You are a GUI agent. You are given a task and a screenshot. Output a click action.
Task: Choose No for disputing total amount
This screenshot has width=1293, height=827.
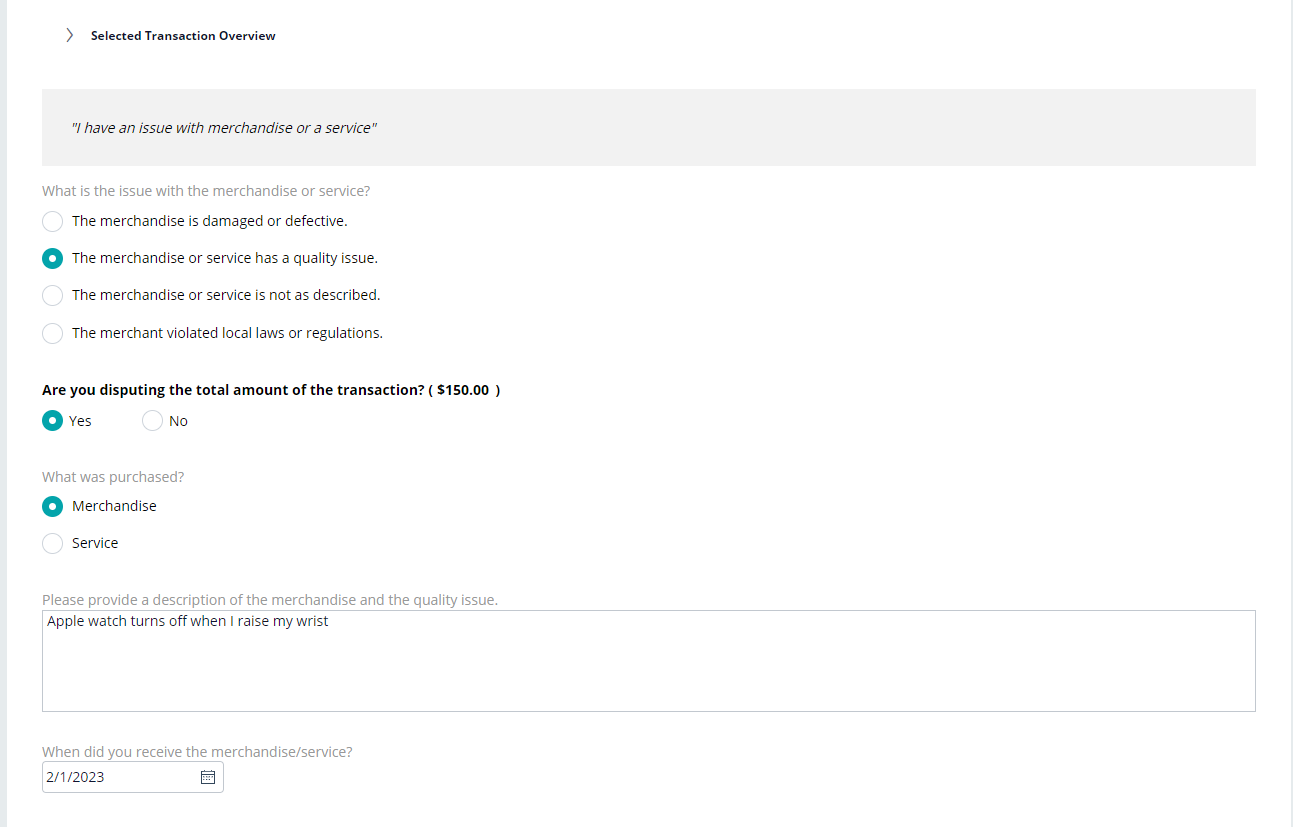152,421
